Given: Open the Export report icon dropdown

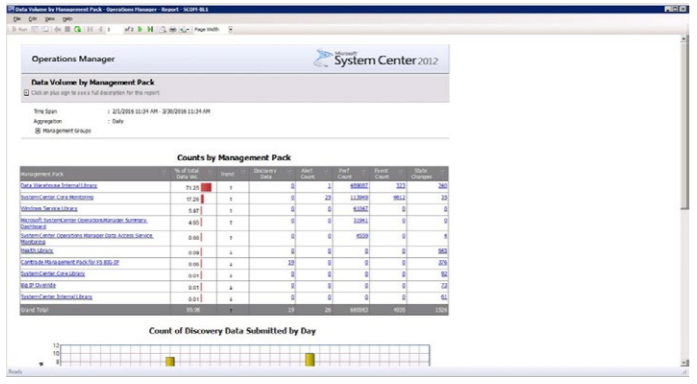Looking at the screenshot, I should click(x=184, y=29).
